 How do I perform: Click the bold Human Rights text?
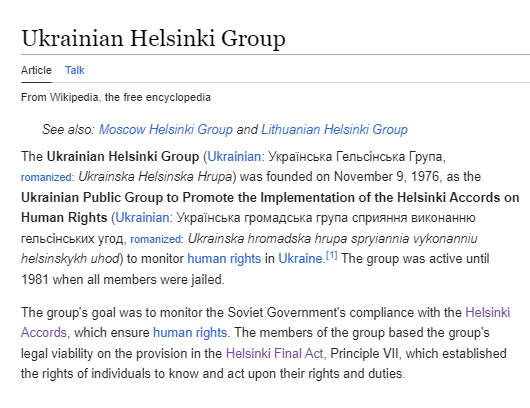64,218
